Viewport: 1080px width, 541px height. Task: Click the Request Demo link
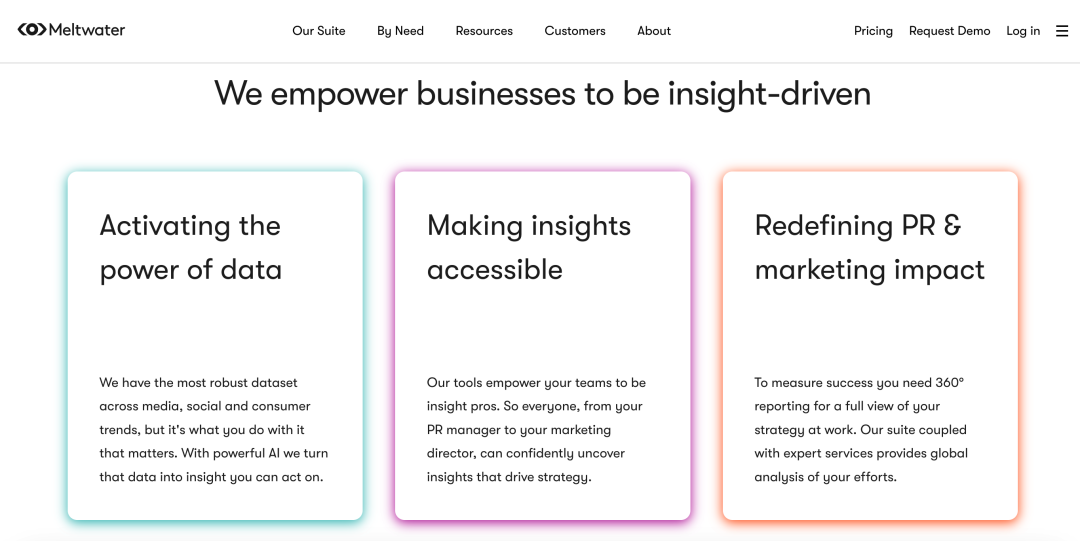(x=949, y=31)
